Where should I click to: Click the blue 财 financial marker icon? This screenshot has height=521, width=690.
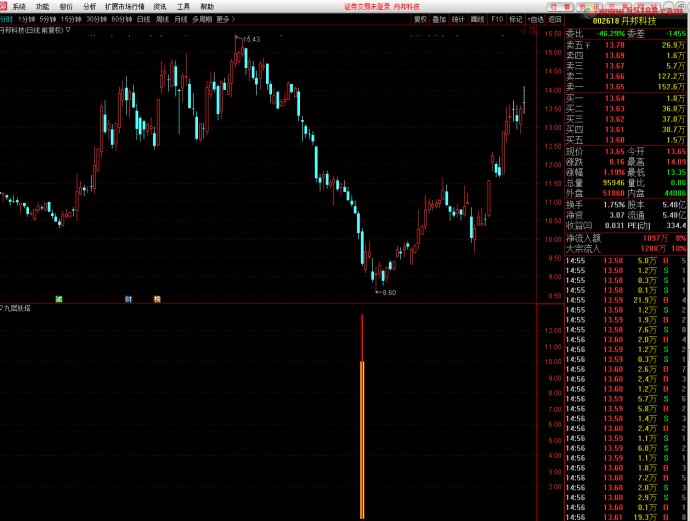coord(128,299)
